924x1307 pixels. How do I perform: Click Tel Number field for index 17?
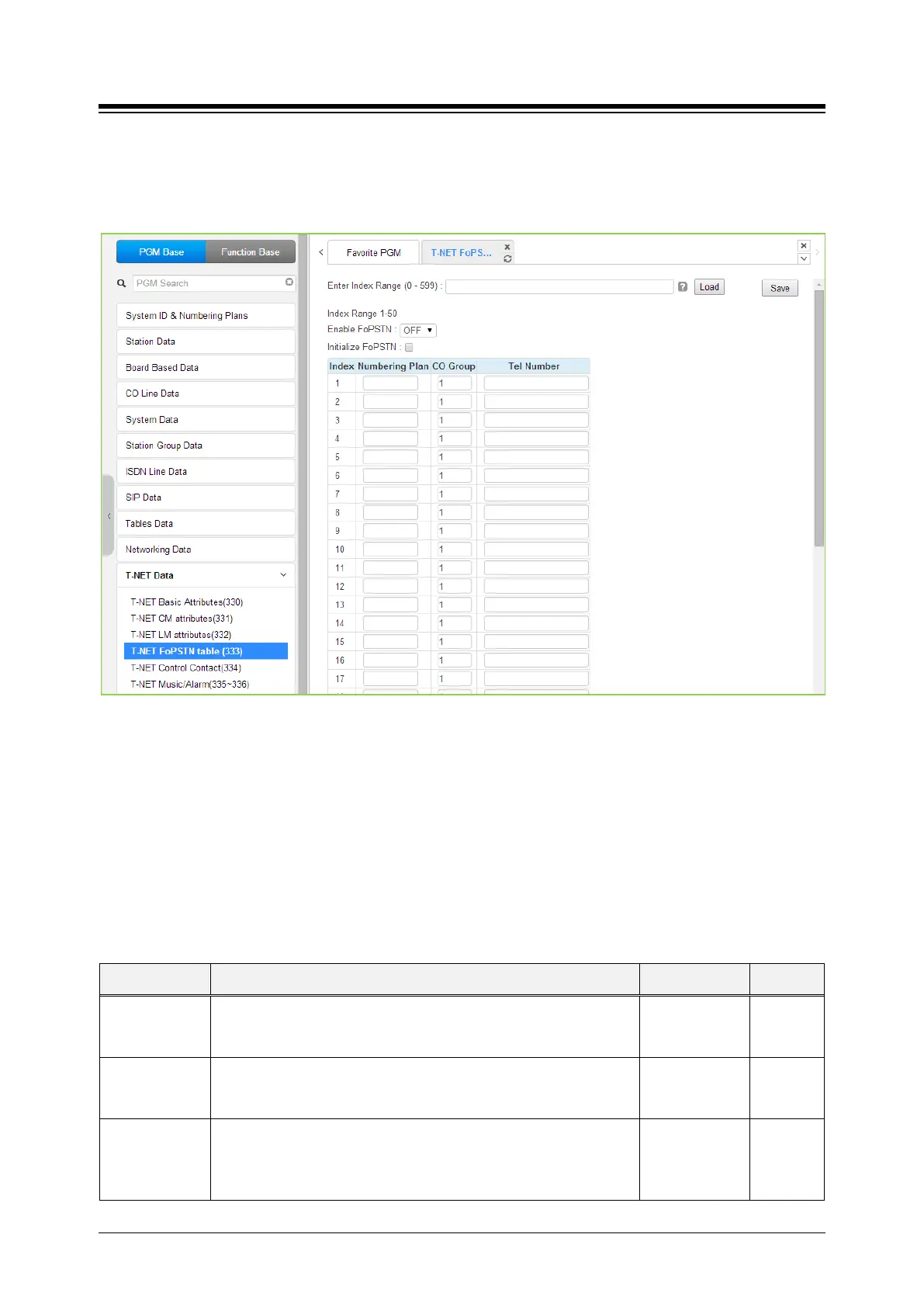click(536, 679)
